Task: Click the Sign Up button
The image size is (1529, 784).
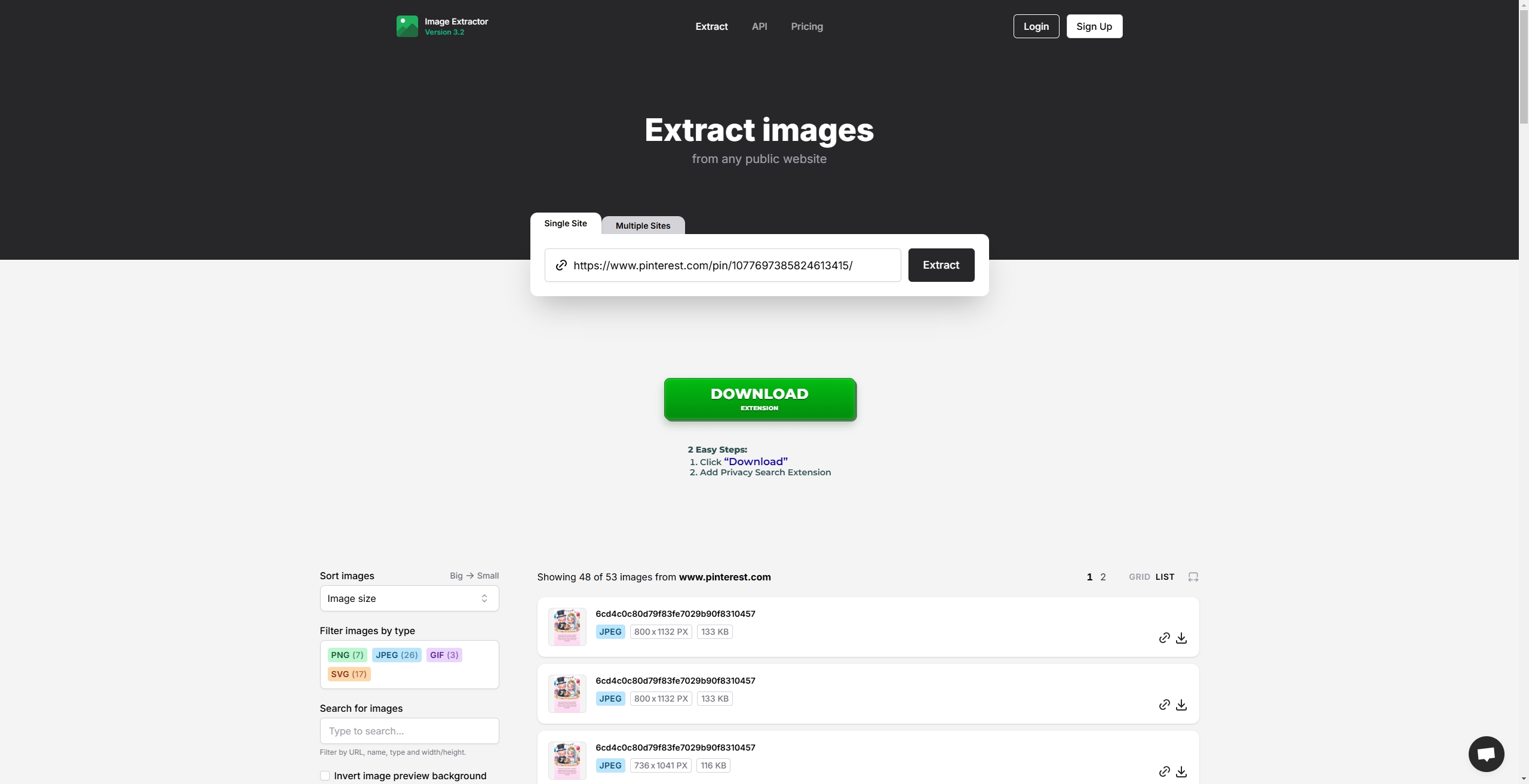Action: (1094, 26)
